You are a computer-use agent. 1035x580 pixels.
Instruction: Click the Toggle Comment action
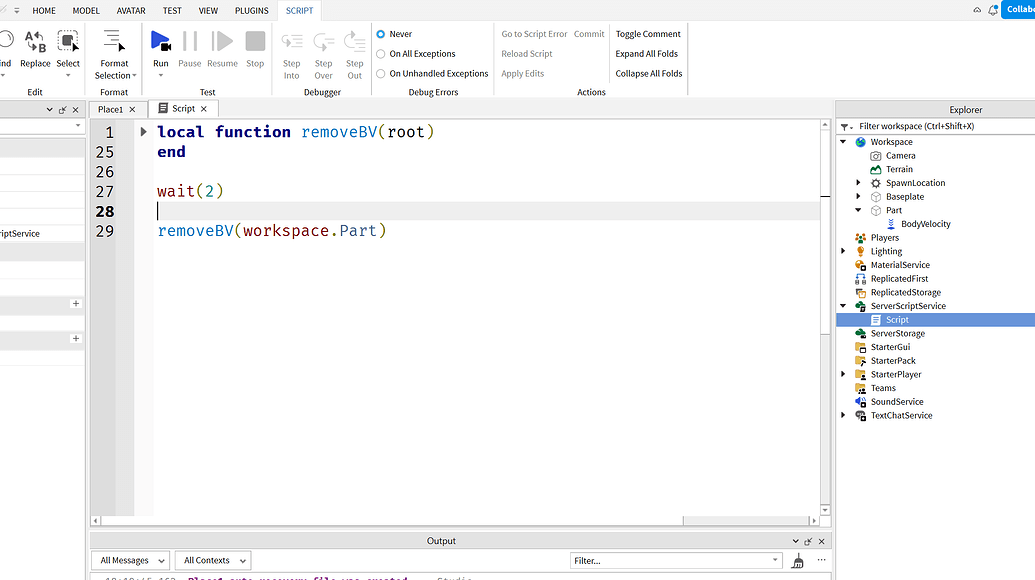[647, 33]
